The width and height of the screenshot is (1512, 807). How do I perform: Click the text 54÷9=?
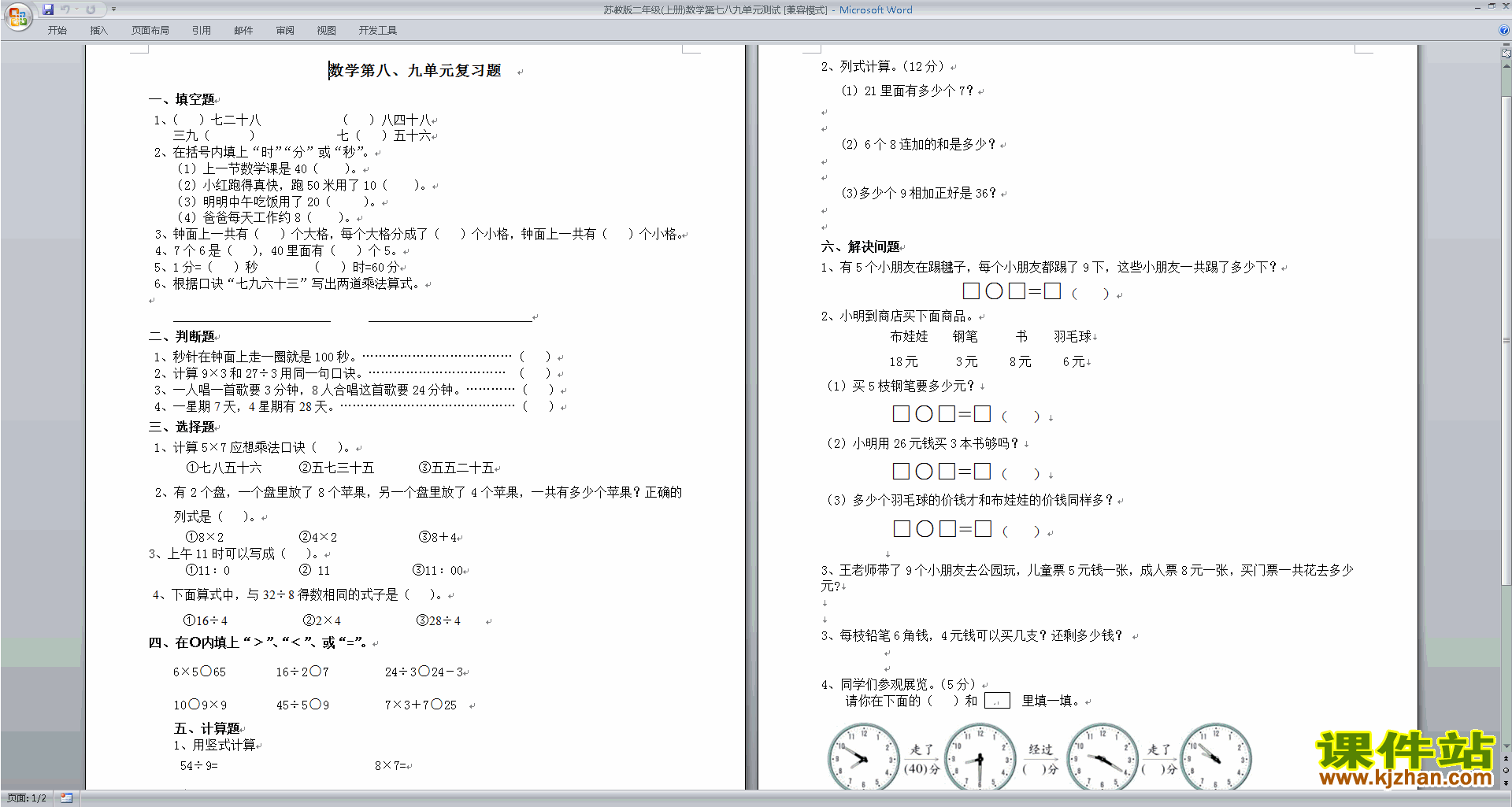tap(198, 765)
